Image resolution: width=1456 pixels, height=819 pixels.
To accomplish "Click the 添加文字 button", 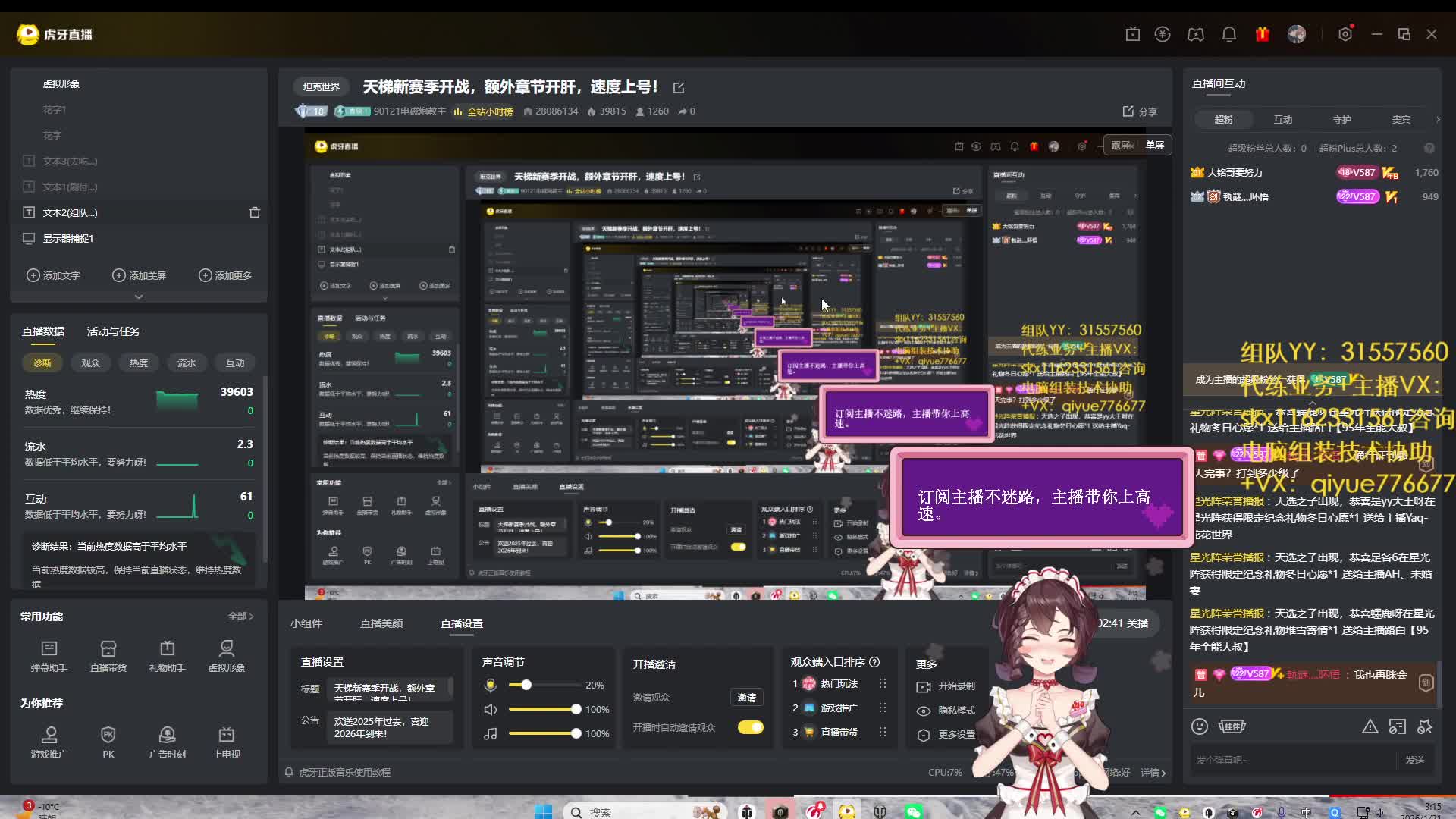I will point(53,275).
